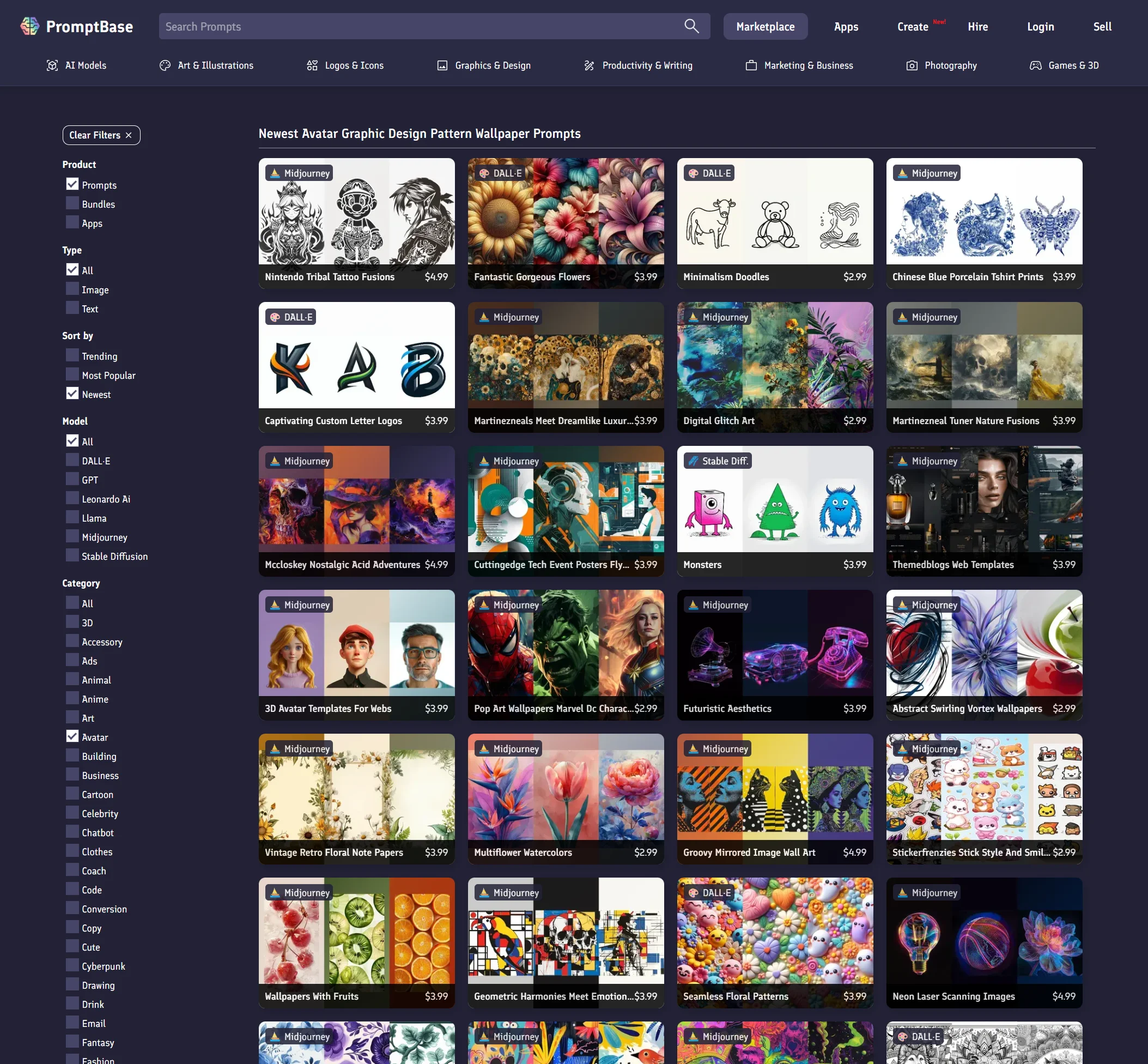Sort results by Trending

(72, 355)
